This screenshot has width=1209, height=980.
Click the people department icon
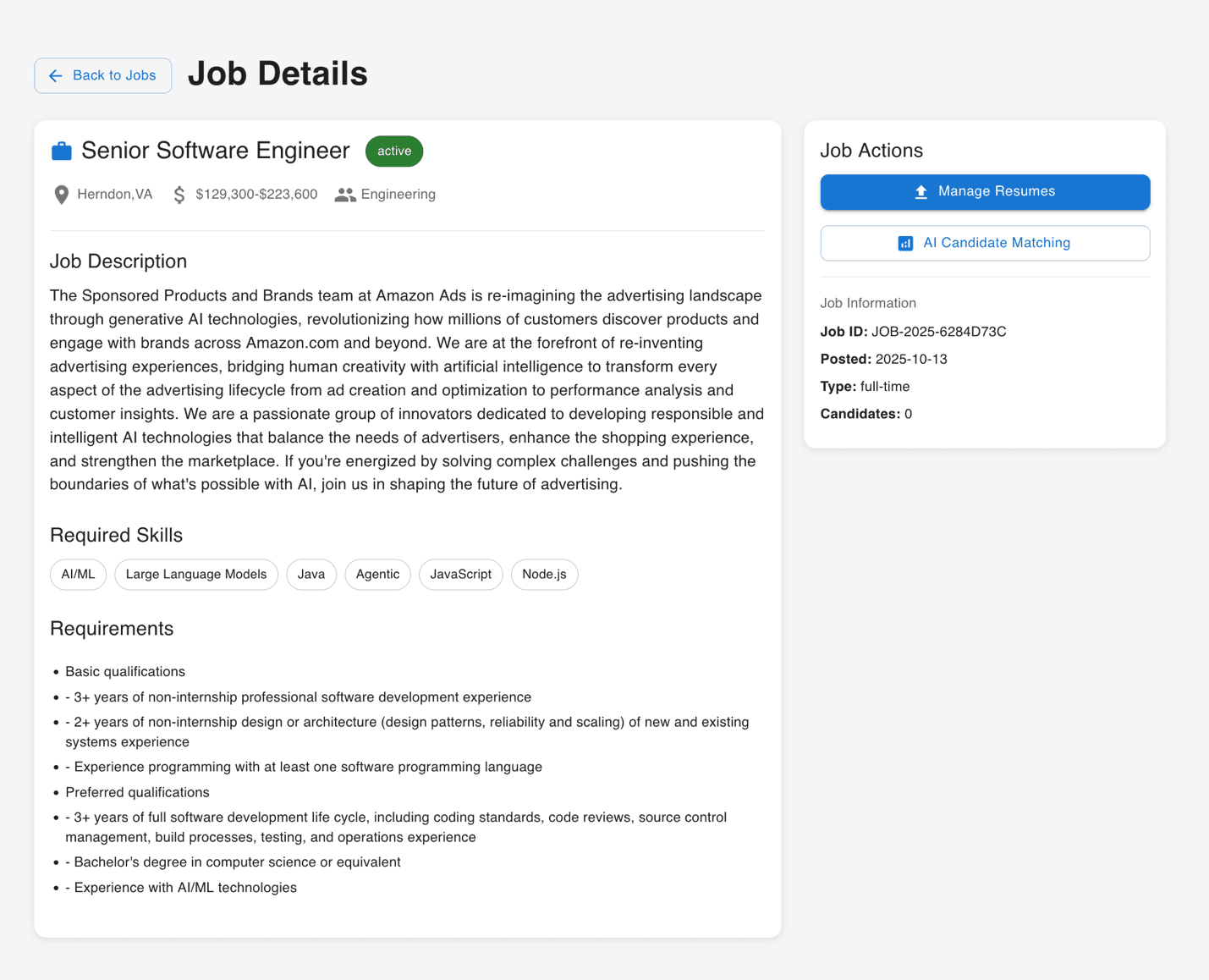click(x=345, y=195)
